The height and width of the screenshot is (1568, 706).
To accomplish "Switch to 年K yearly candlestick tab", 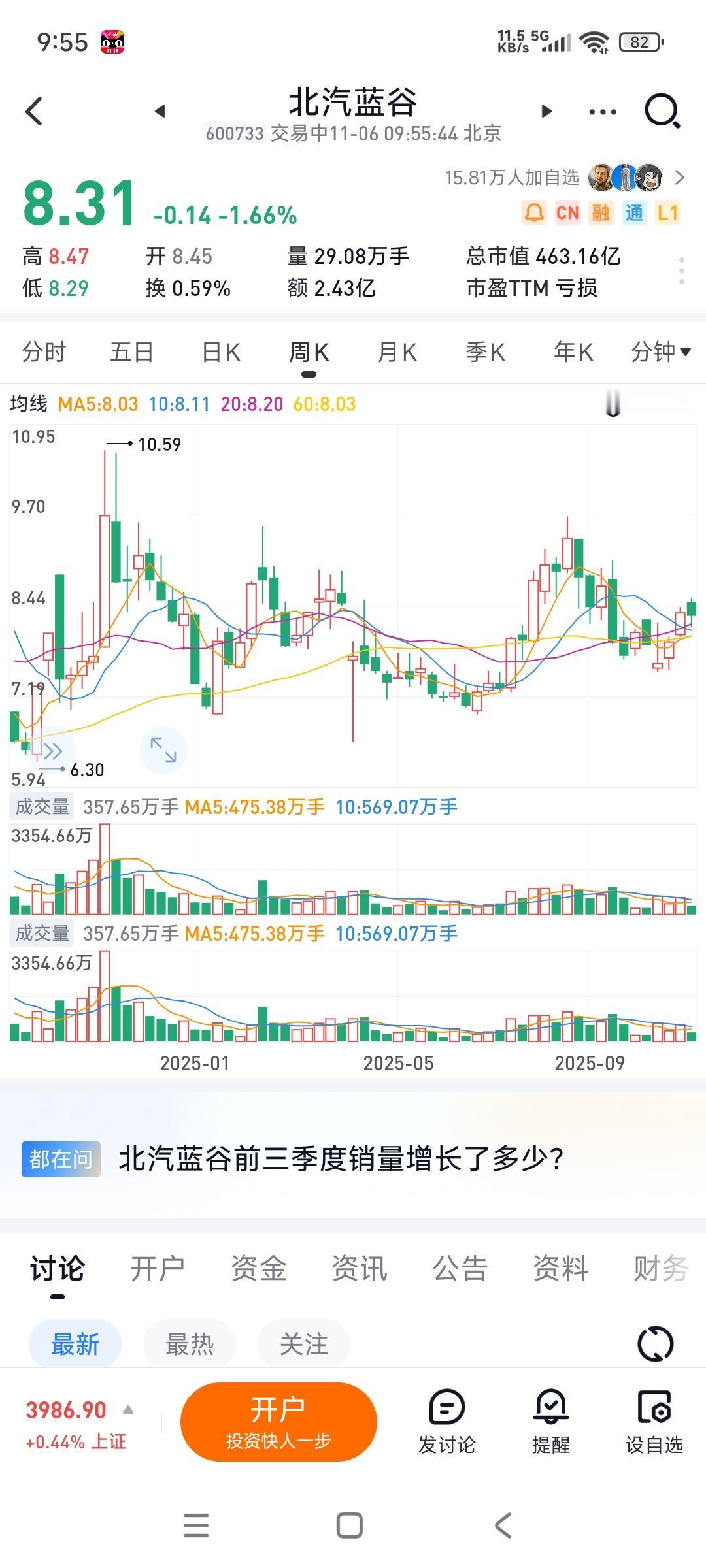I will 573,352.
